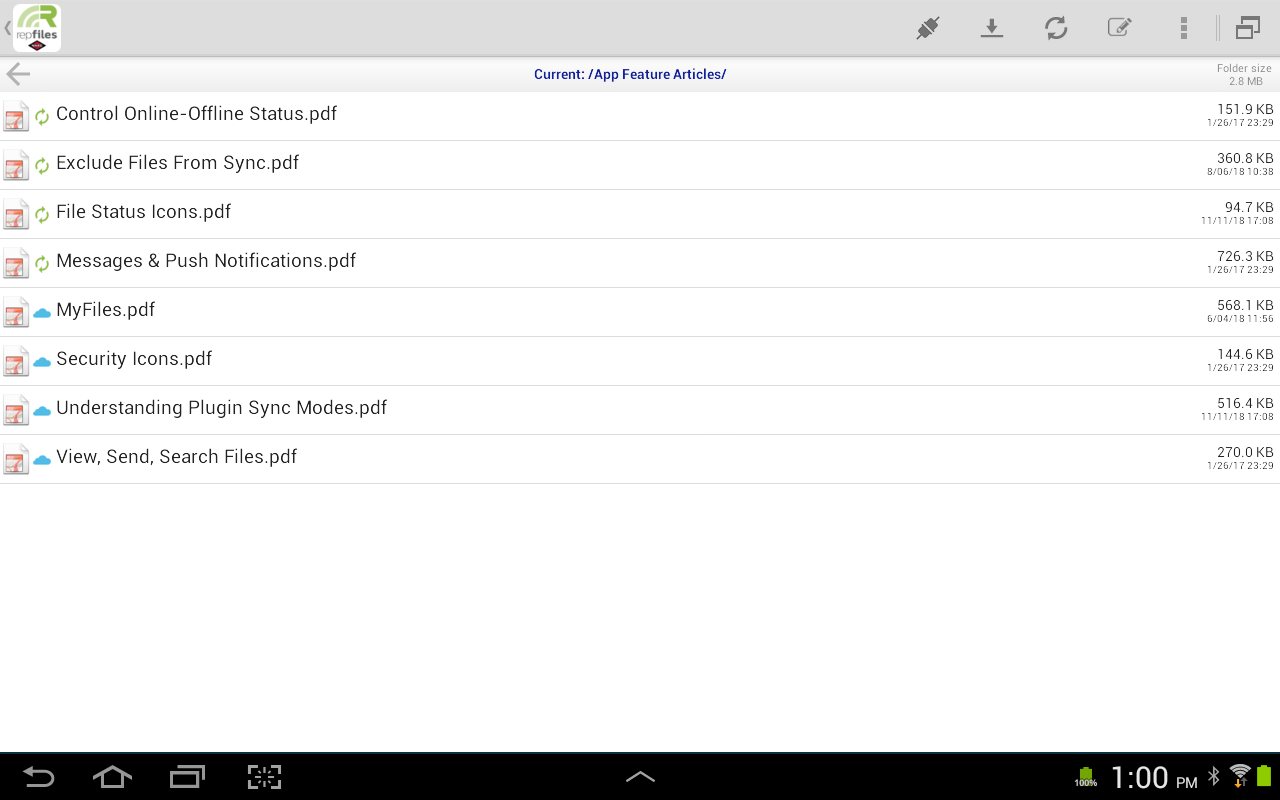Tap the multi-window icon at top right
Screen dimensions: 1280x800
[x=1247, y=28]
